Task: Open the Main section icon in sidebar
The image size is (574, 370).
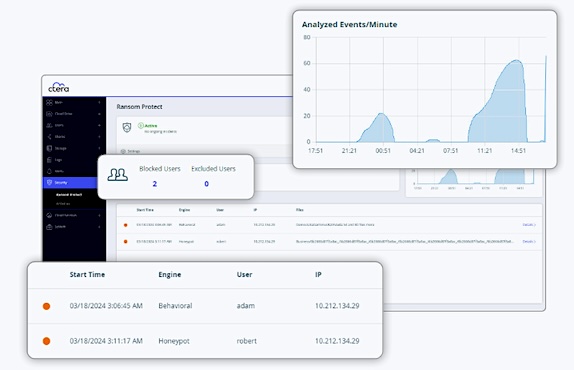Action: pos(49,103)
